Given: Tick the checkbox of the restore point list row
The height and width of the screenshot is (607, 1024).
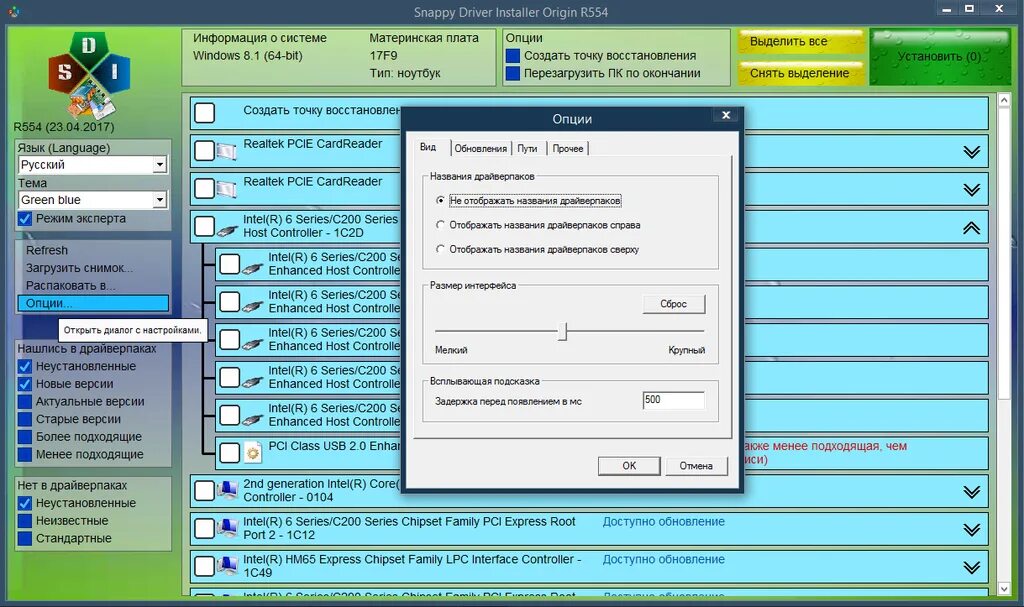Looking at the screenshot, I should coord(204,112).
